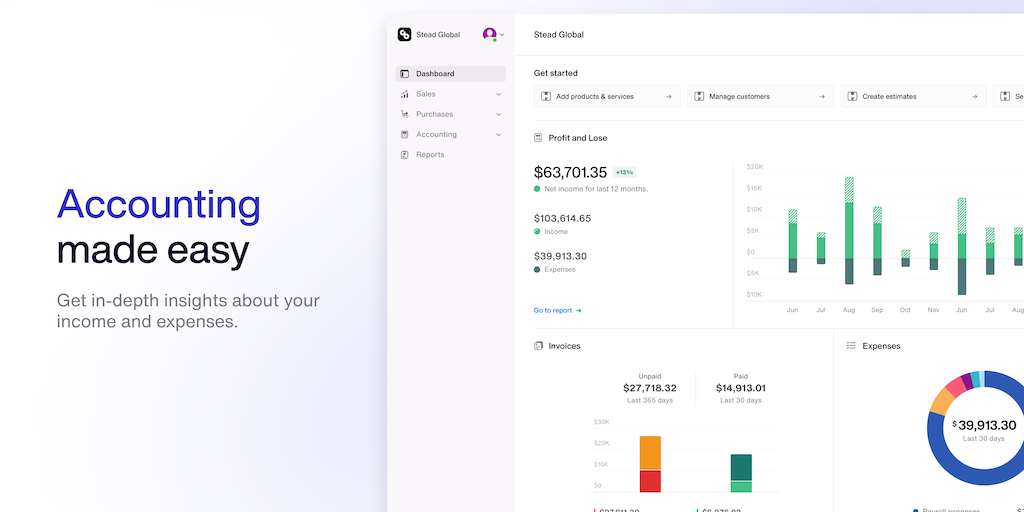Click the Dashboard sidebar icon
Image resolution: width=1024 pixels, height=512 pixels.
point(404,74)
